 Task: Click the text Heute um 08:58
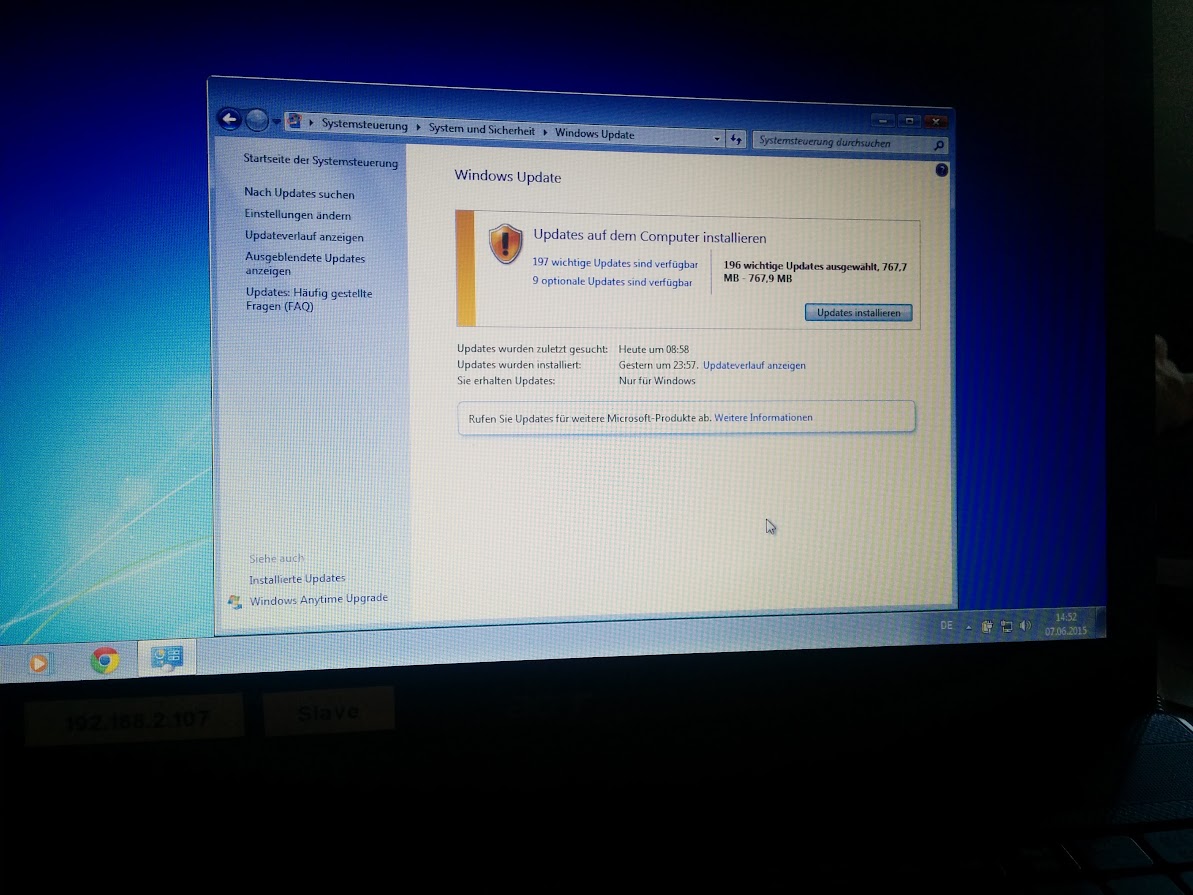pyautogui.click(x=654, y=349)
